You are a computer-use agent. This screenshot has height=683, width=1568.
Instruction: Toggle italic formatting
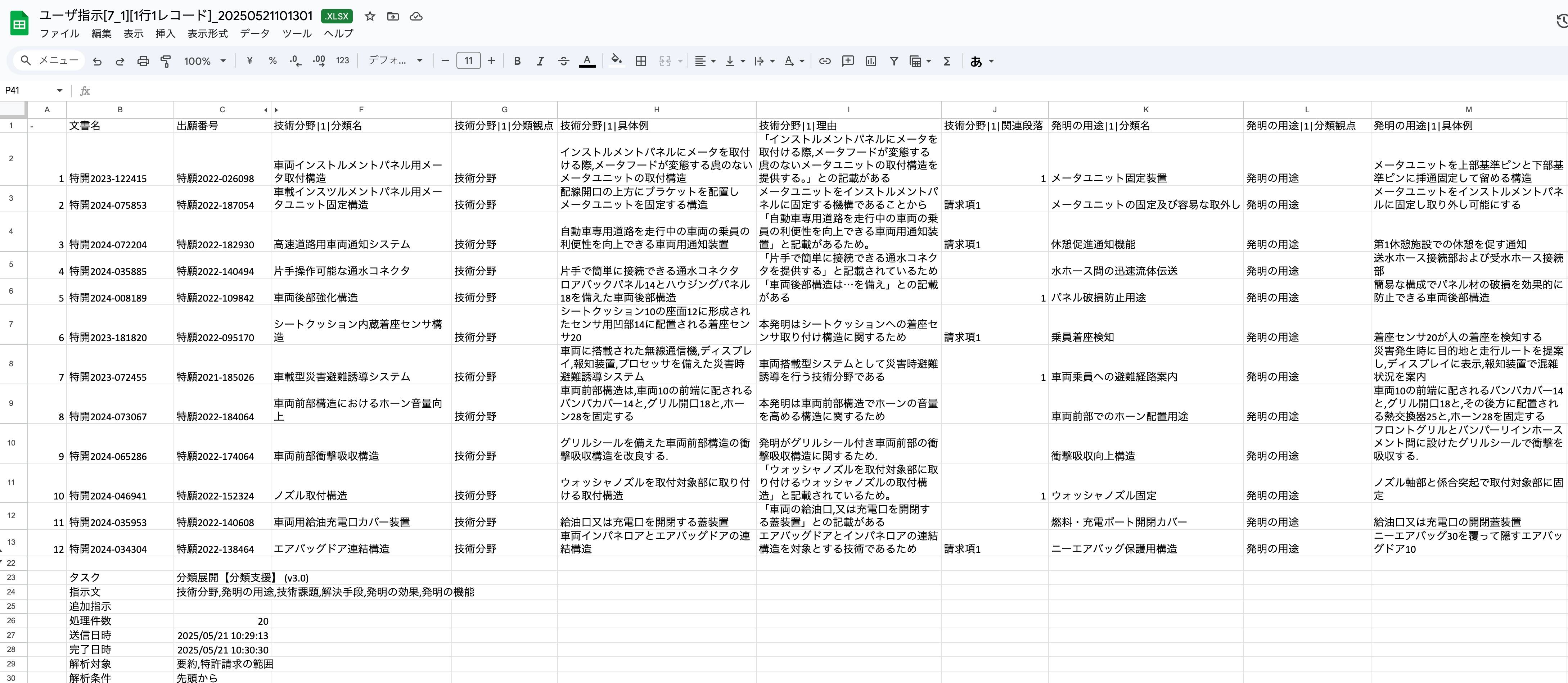tap(540, 61)
